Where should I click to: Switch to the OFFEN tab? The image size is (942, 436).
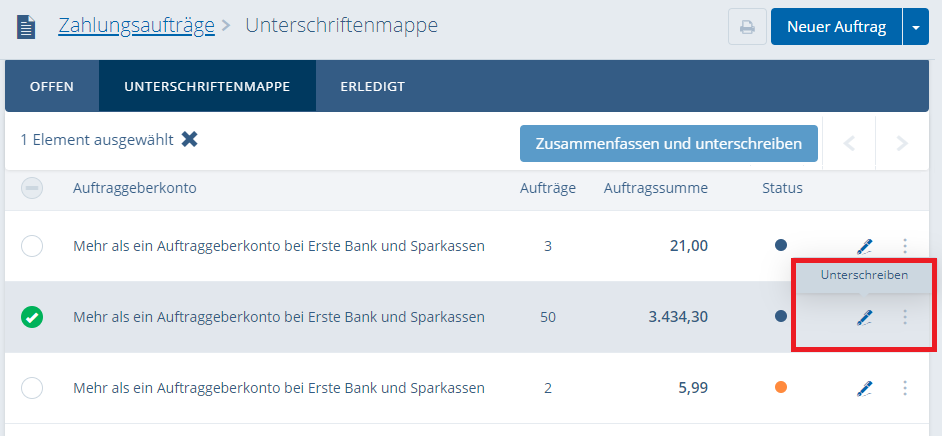click(52, 86)
